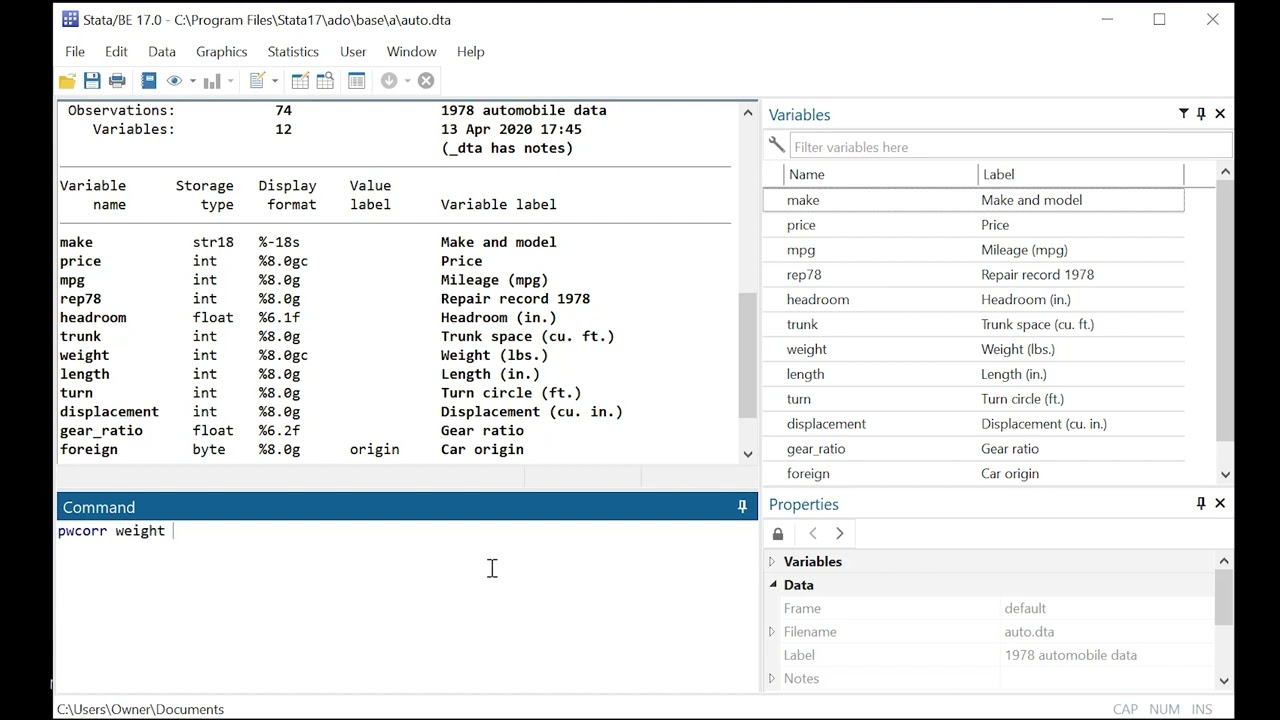
Task: Select variable trunk in Variables list
Action: point(974,324)
